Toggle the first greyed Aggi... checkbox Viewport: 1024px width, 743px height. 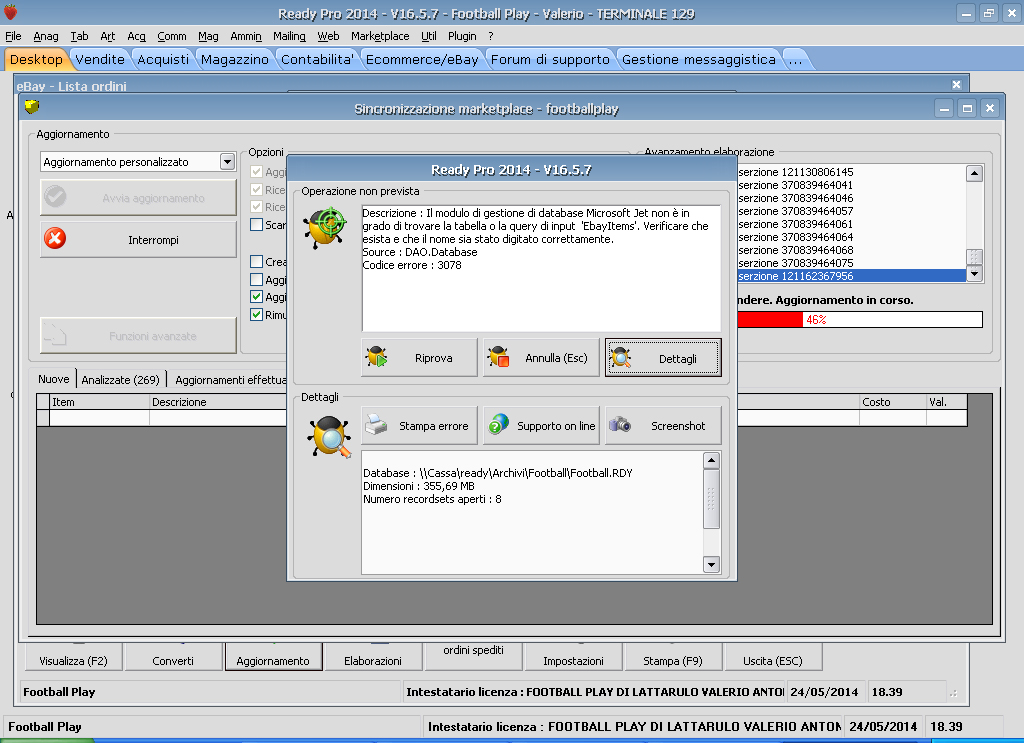pos(257,172)
